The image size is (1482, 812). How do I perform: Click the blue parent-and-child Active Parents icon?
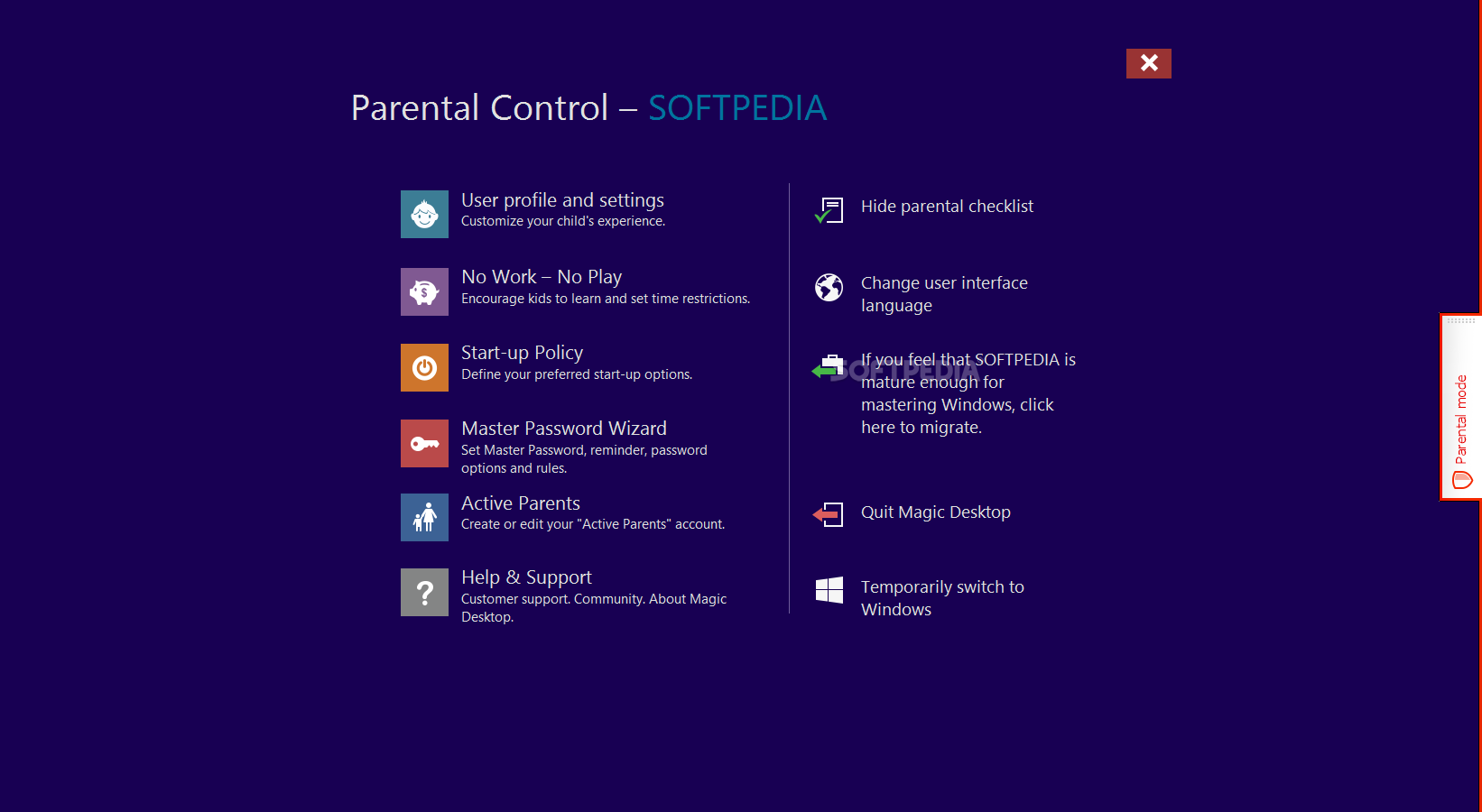pyautogui.click(x=424, y=517)
